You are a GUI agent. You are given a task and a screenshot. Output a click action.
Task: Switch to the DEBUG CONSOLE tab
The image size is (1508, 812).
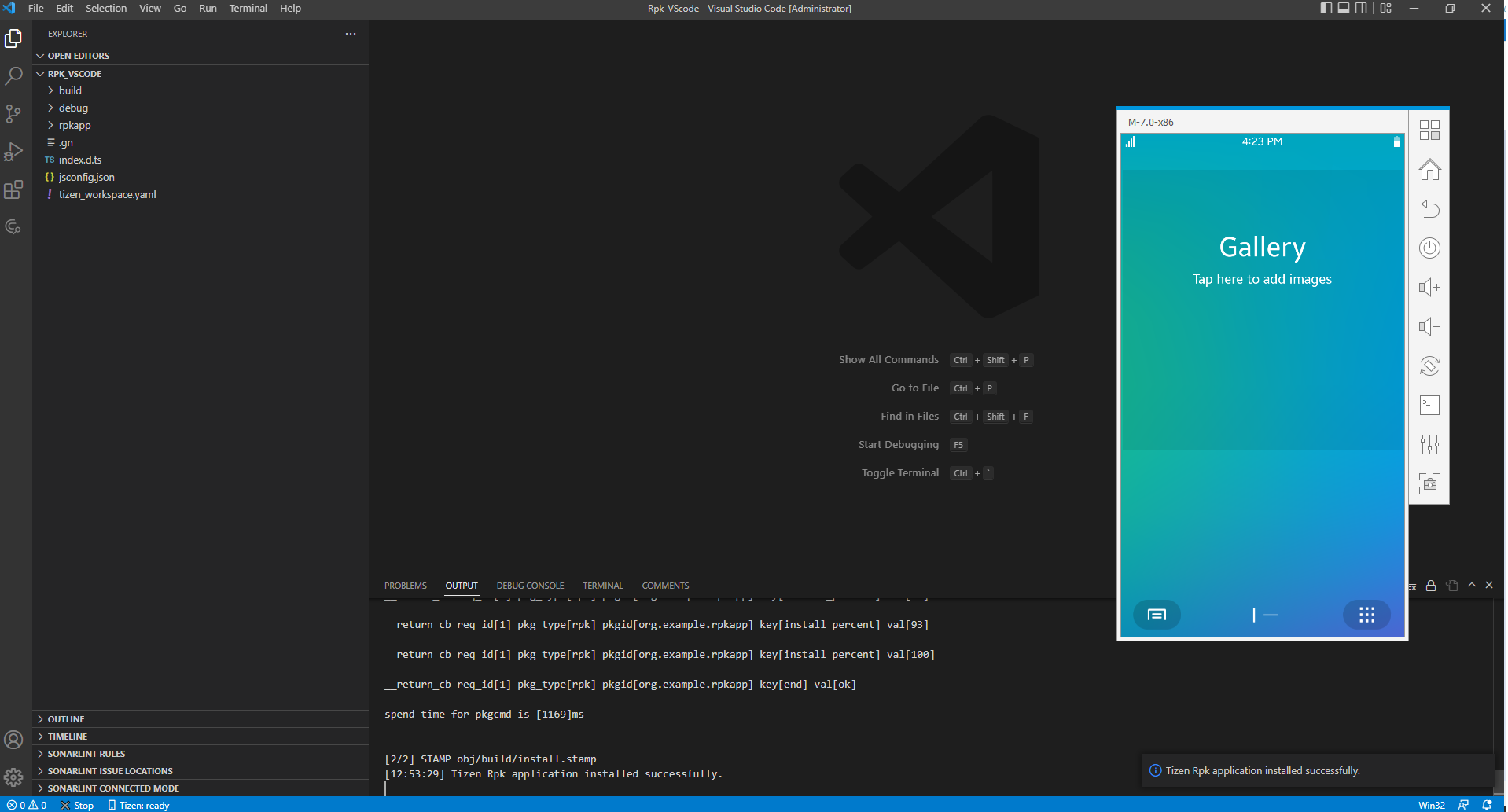click(x=530, y=585)
